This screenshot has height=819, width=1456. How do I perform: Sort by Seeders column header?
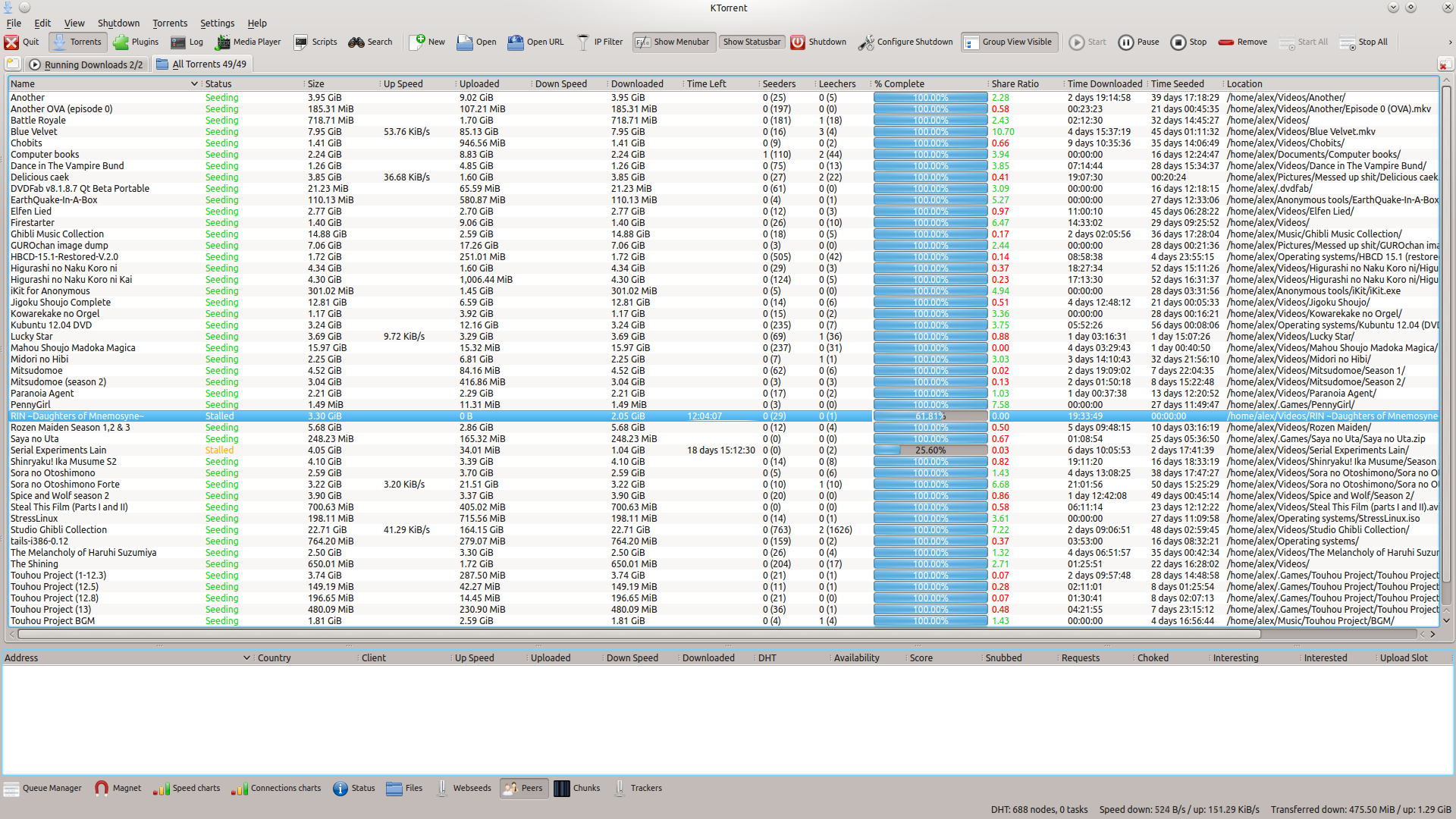(x=787, y=84)
